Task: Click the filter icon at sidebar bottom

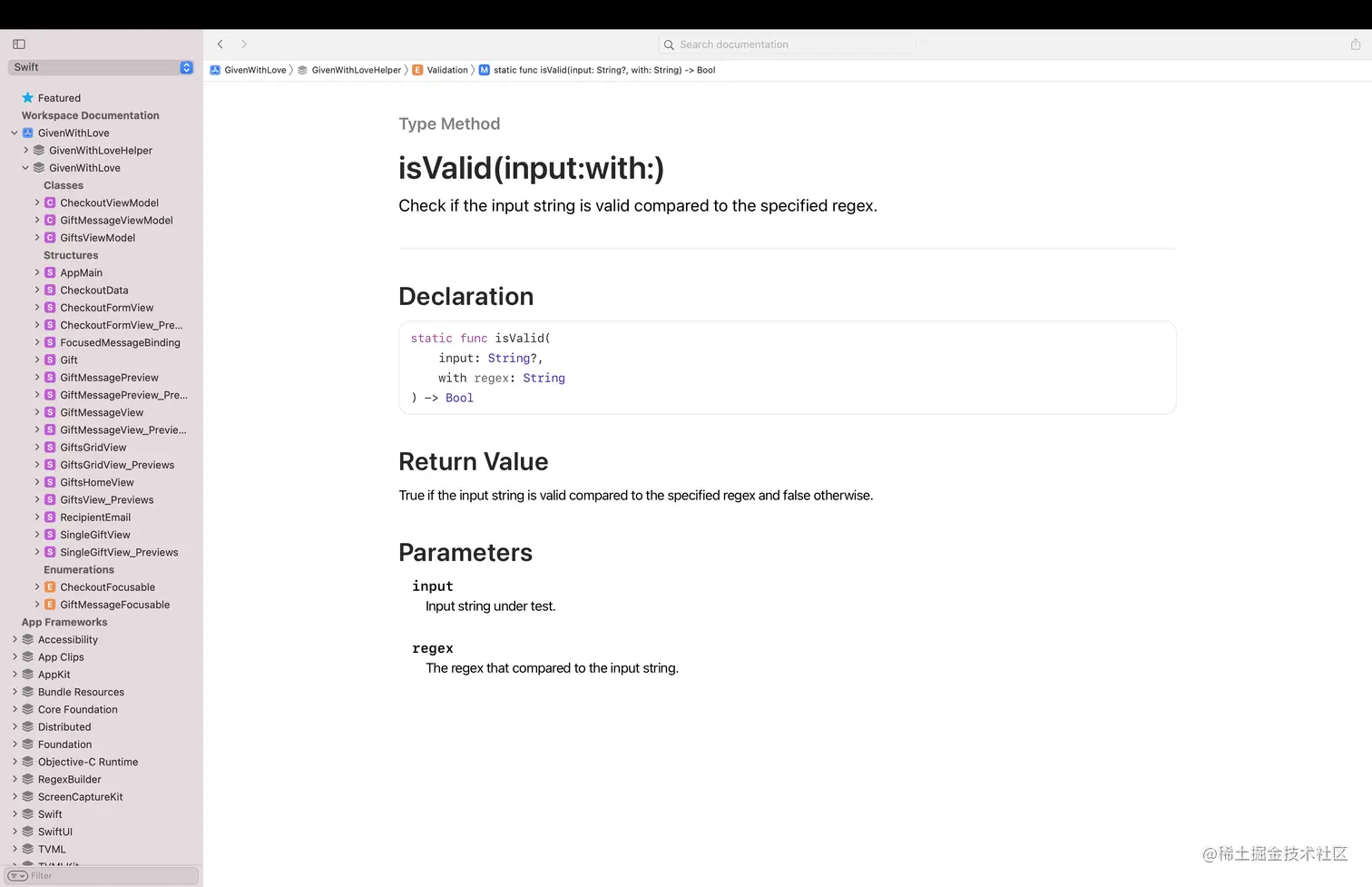Action: tap(17, 875)
